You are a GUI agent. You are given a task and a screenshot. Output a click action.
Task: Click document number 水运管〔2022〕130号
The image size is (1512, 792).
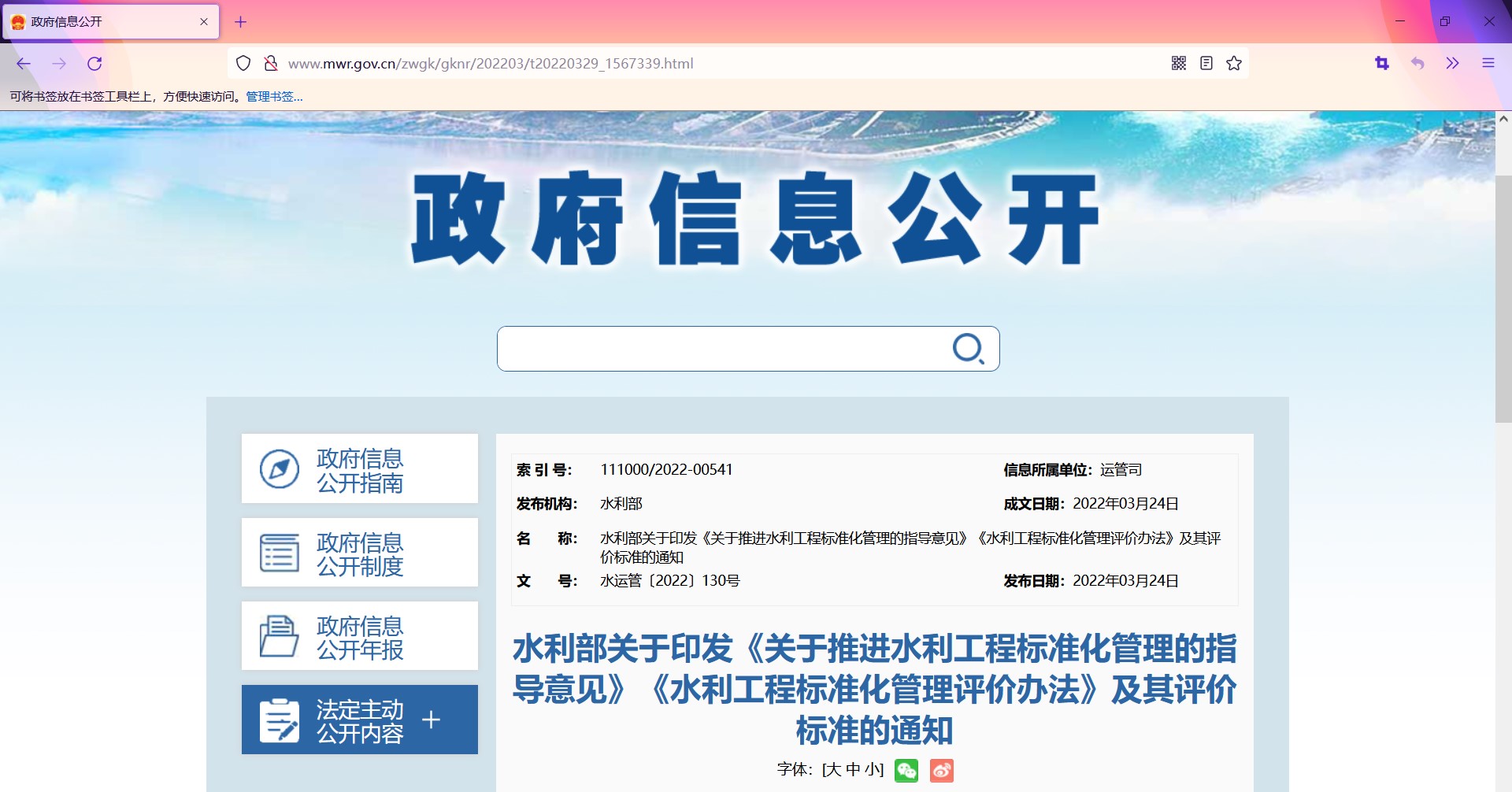[670, 581]
